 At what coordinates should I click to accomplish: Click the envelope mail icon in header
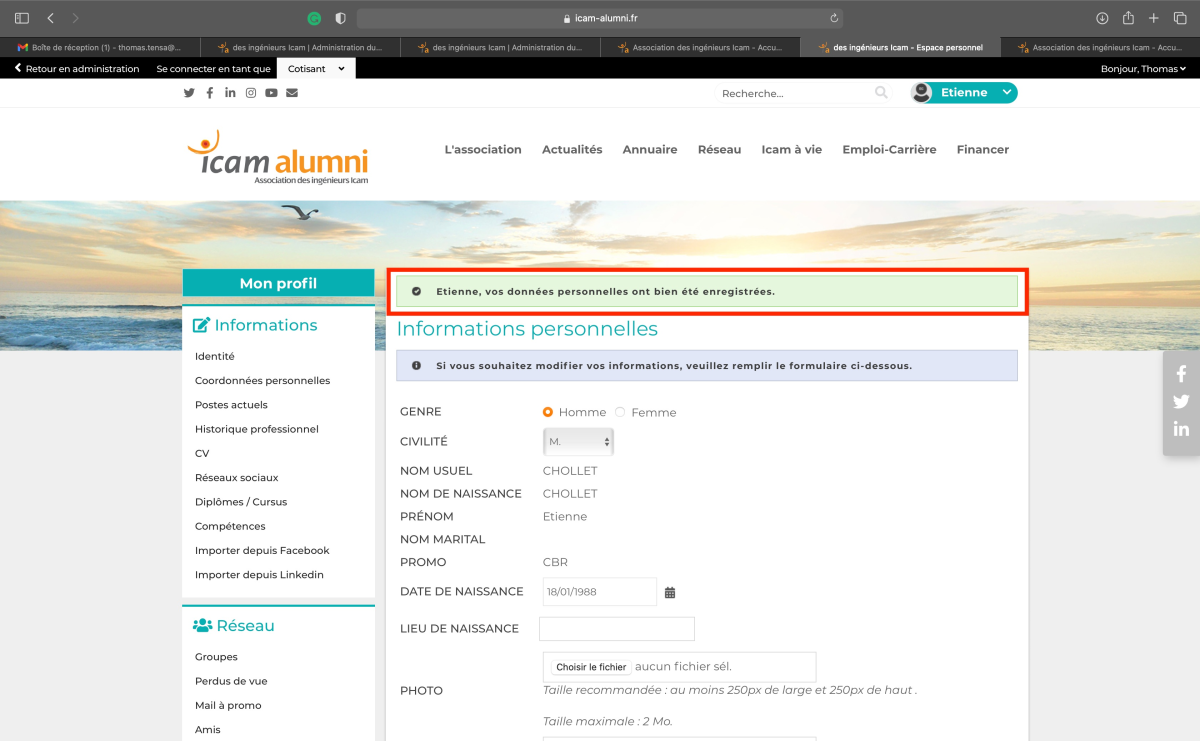[292, 93]
